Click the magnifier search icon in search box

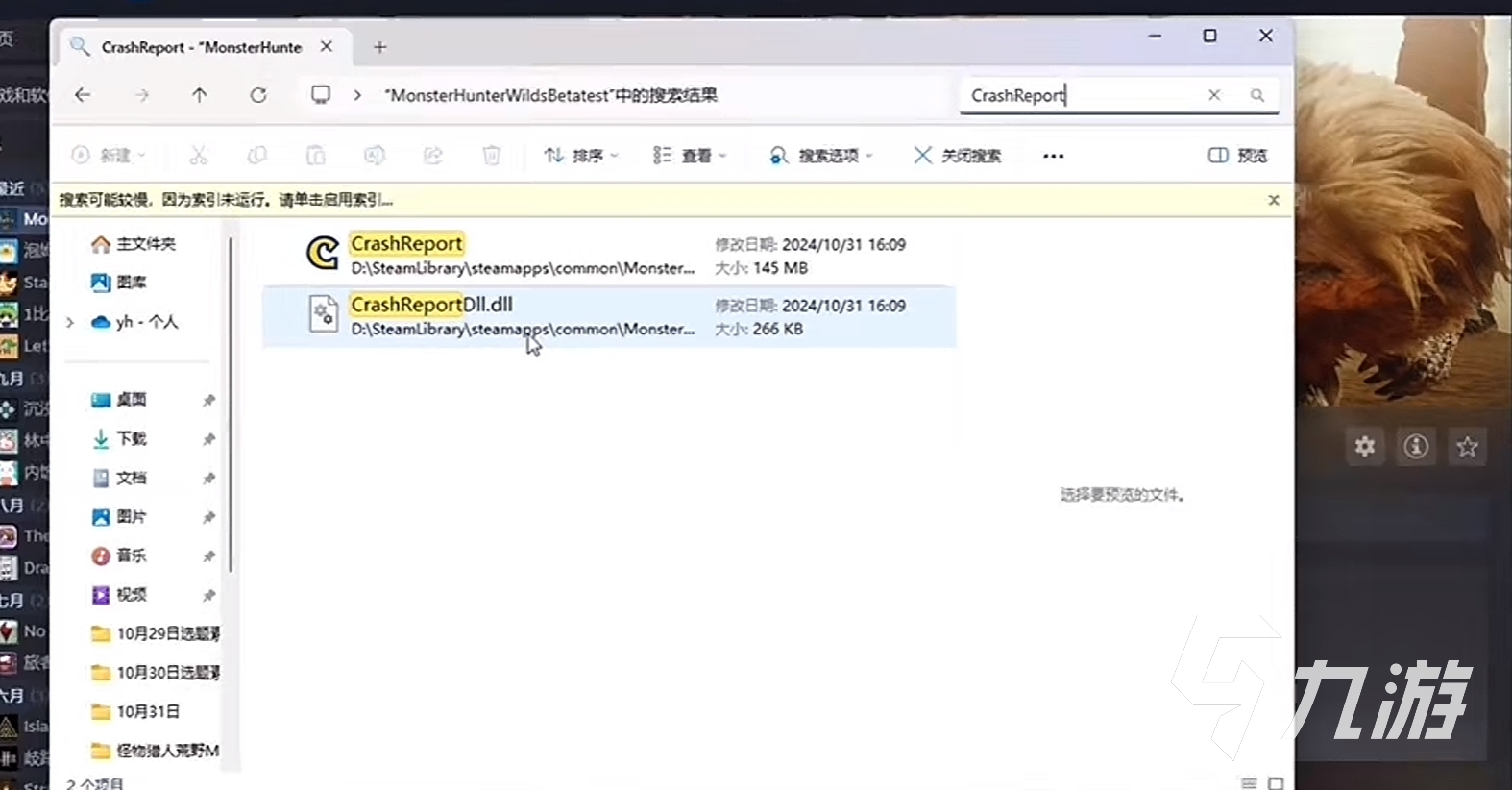click(1256, 95)
